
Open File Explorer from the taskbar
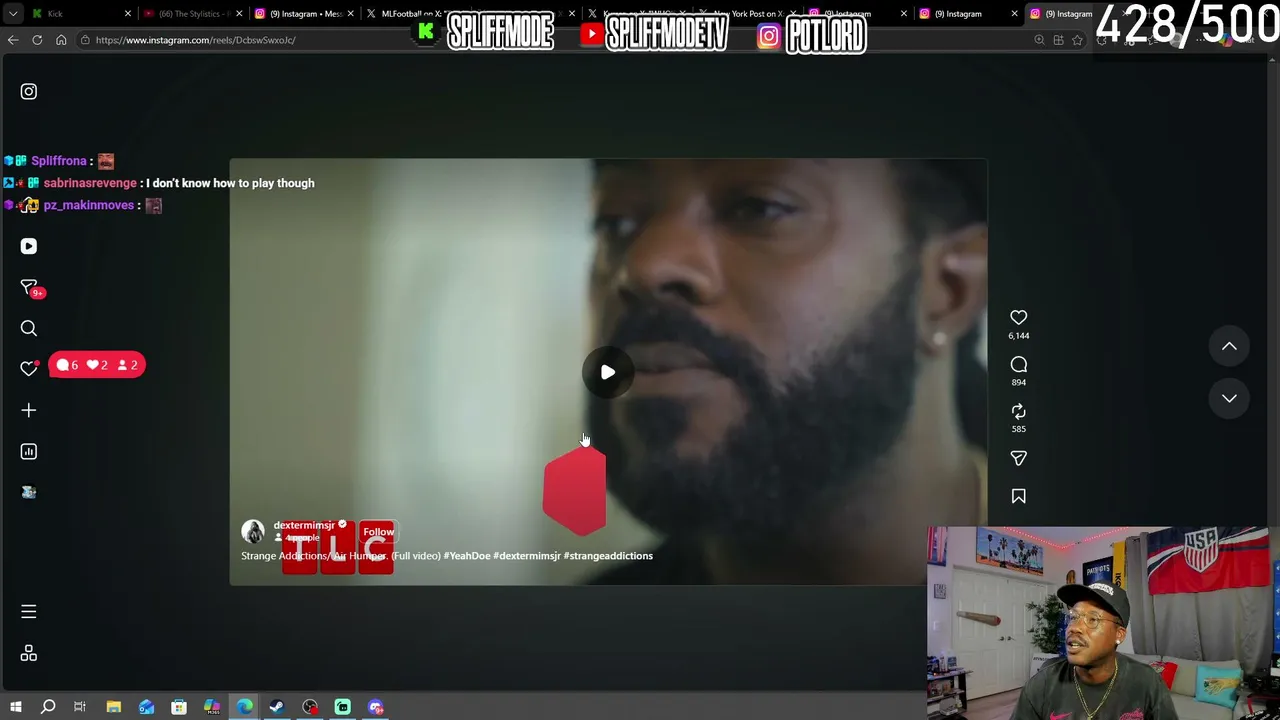[114, 707]
